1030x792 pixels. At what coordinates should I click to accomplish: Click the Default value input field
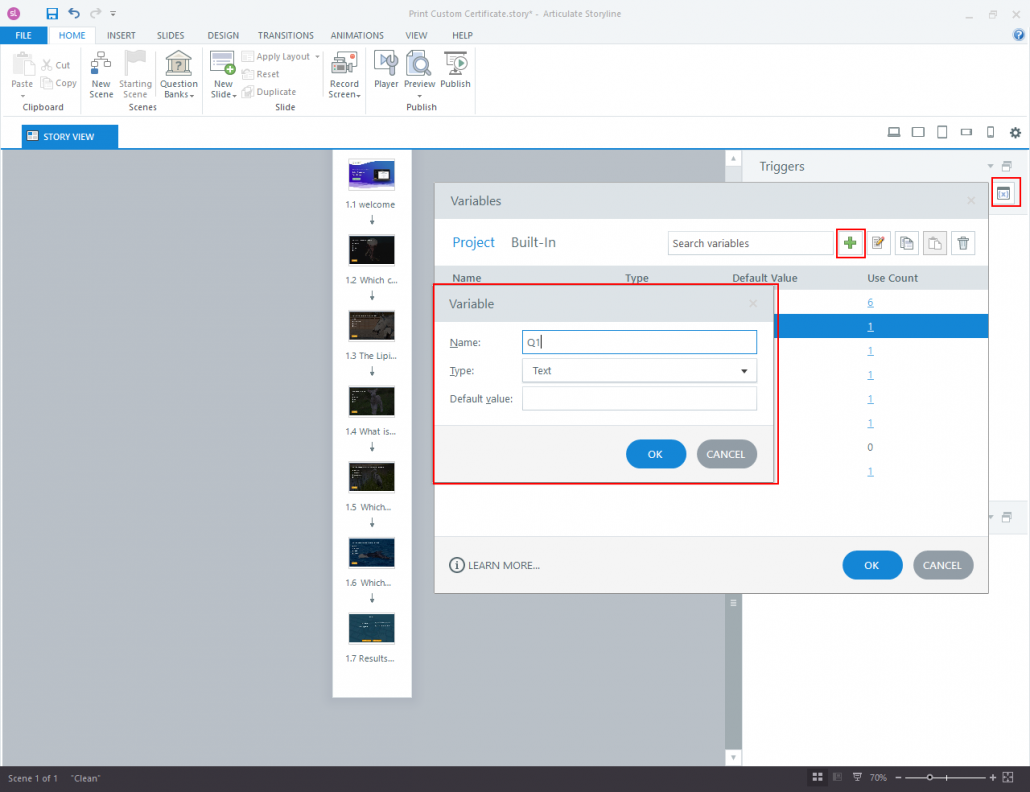tap(639, 399)
